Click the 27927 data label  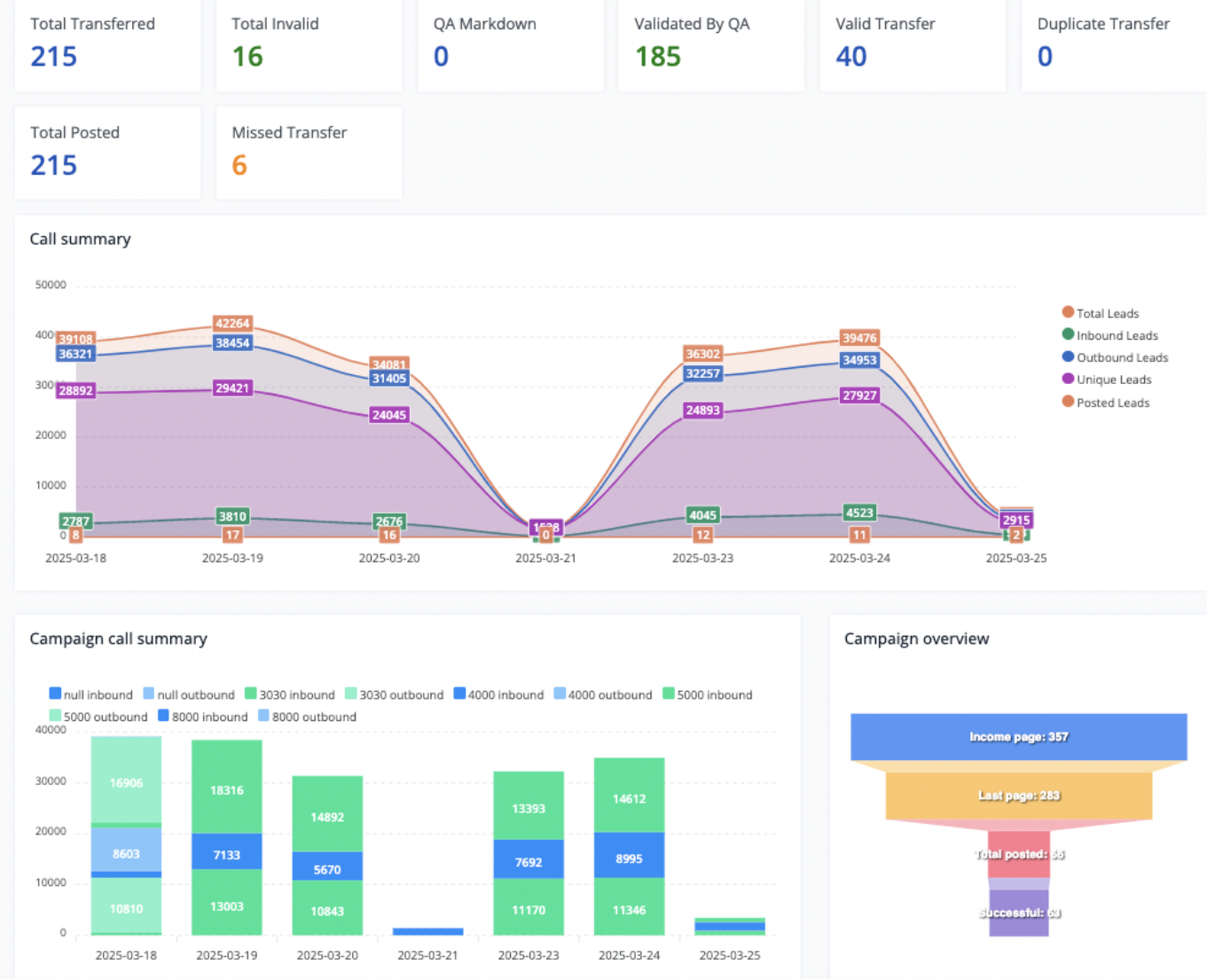pyautogui.click(x=859, y=396)
